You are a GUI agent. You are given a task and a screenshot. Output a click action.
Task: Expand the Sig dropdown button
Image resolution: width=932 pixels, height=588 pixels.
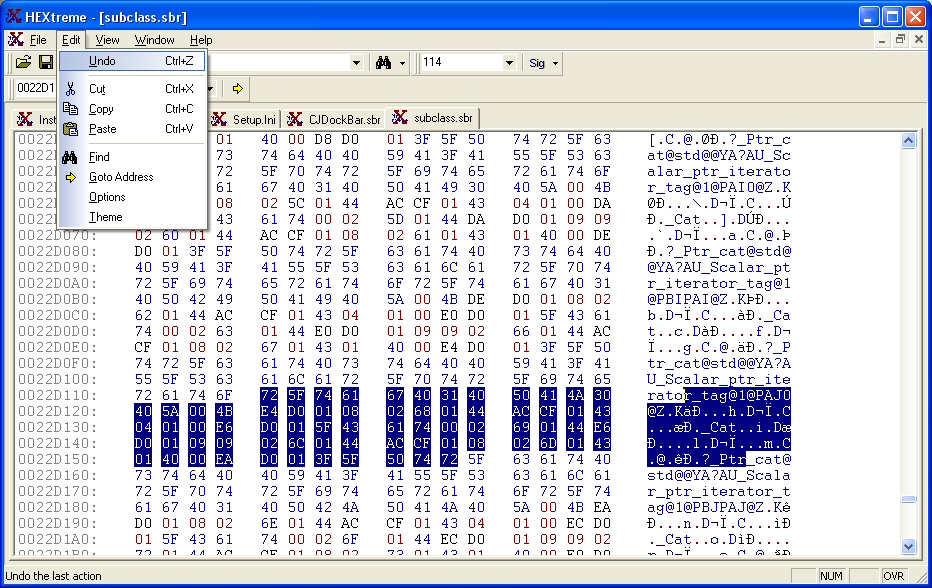(543, 63)
